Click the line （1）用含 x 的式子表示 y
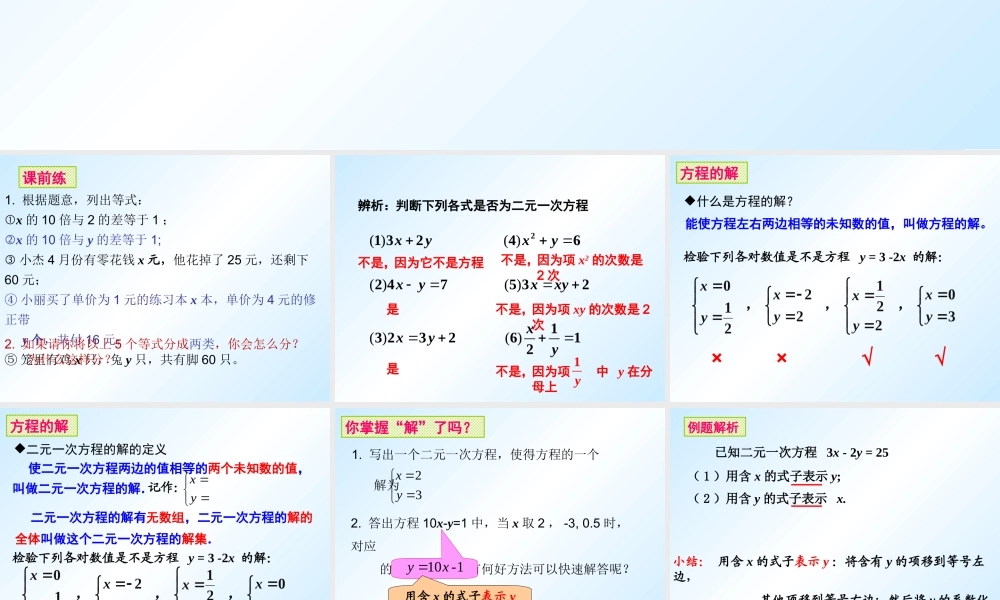 (766, 476)
